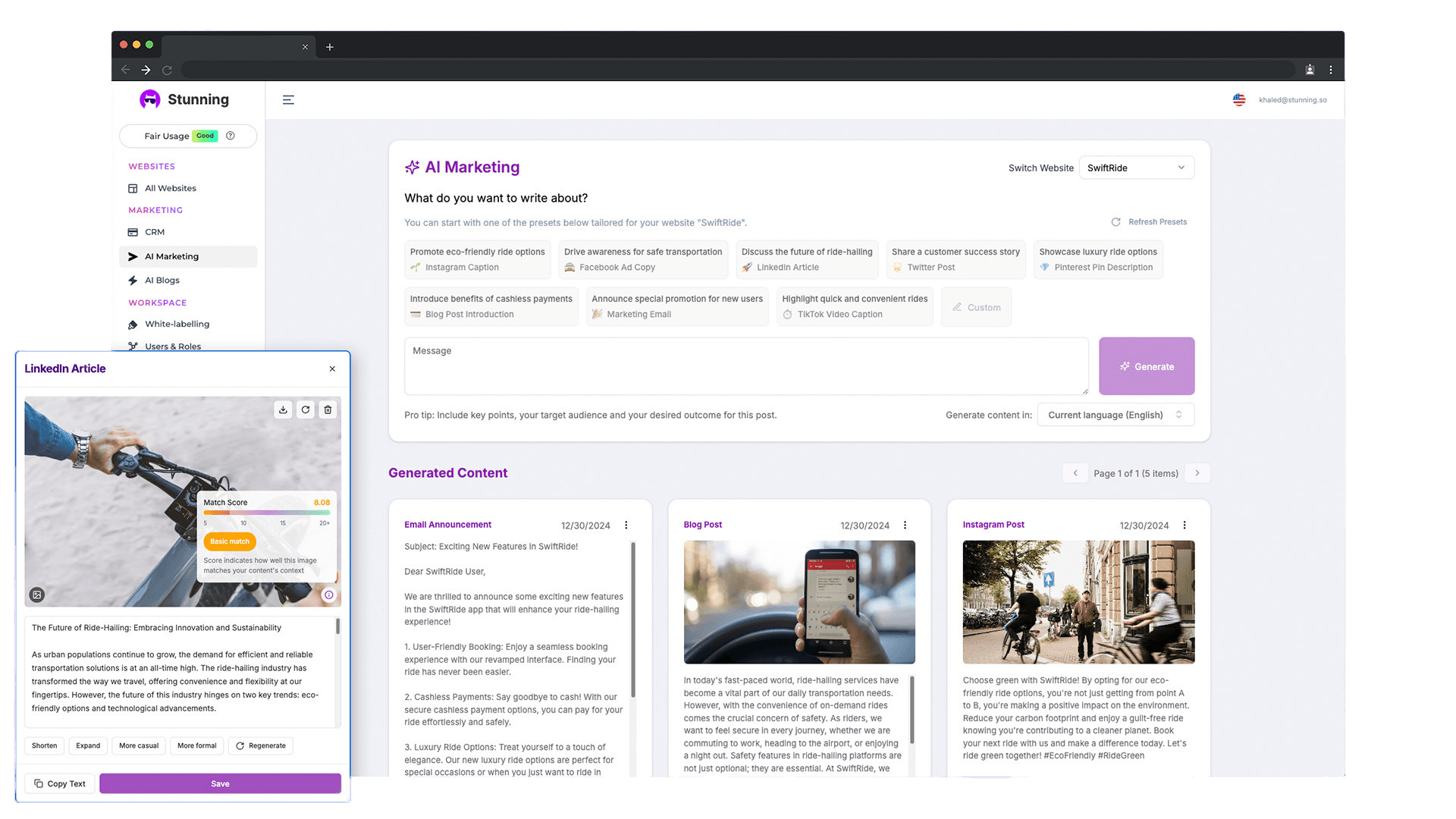
Task: Regenerate the LinkedIn Article image
Action: pyautogui.click(x=306, y=409)
